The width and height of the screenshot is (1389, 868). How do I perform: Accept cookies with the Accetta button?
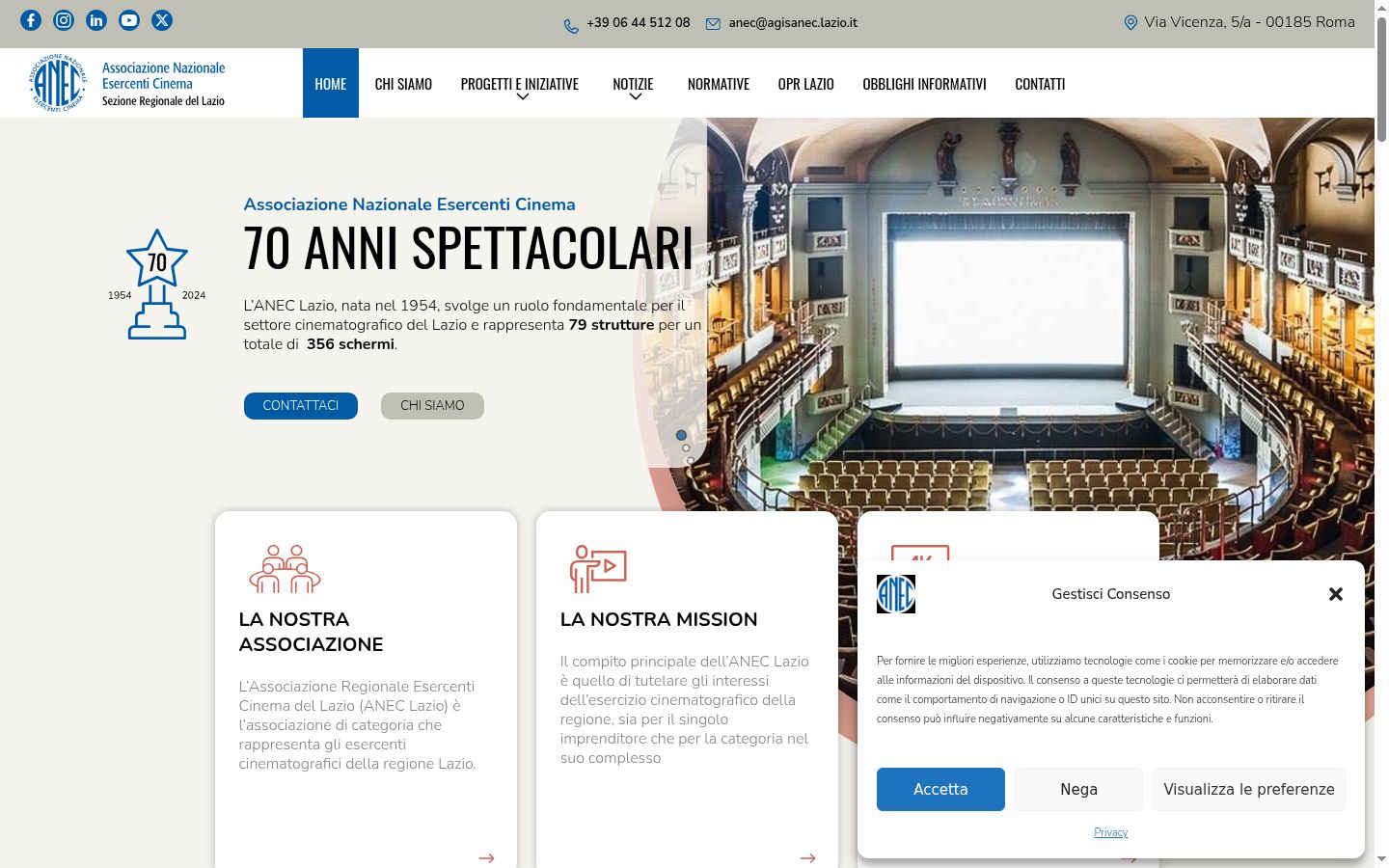(x=940, y=789)
